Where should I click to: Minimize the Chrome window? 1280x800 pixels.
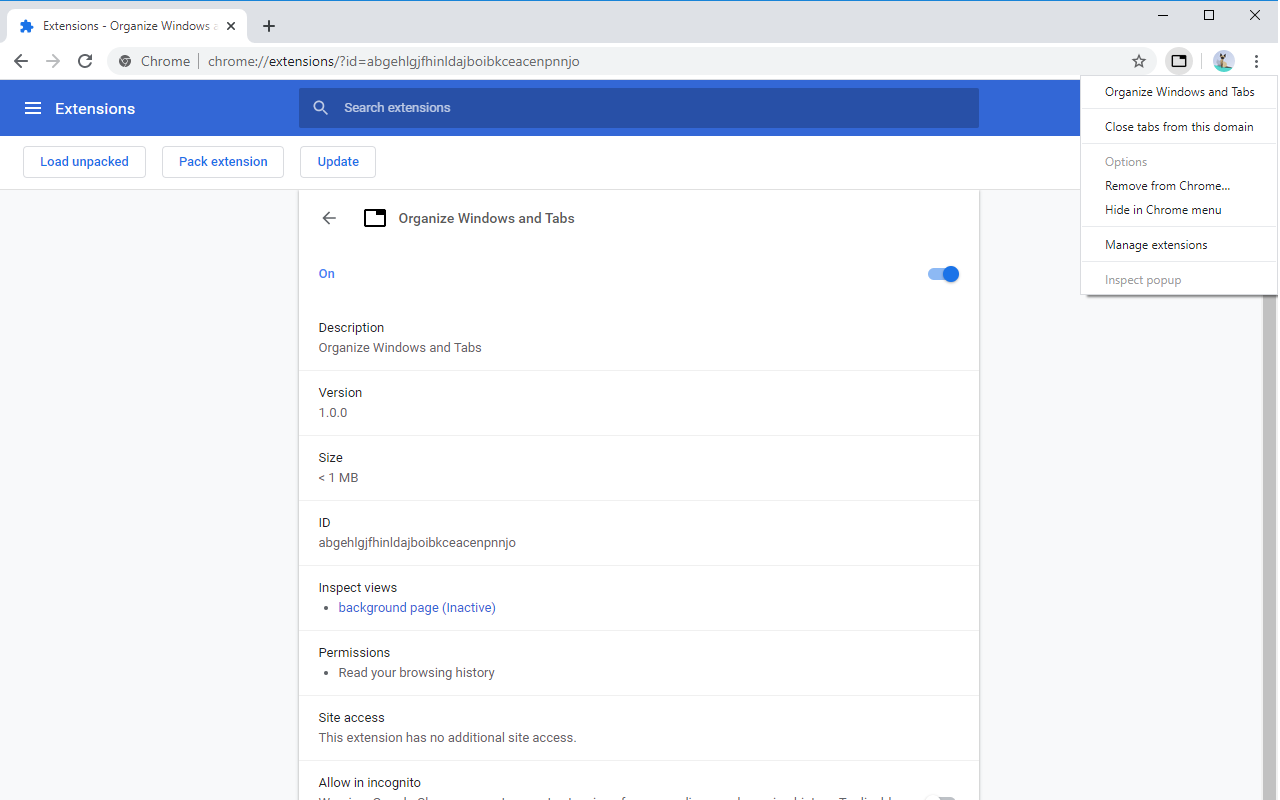coord(1163,15)
